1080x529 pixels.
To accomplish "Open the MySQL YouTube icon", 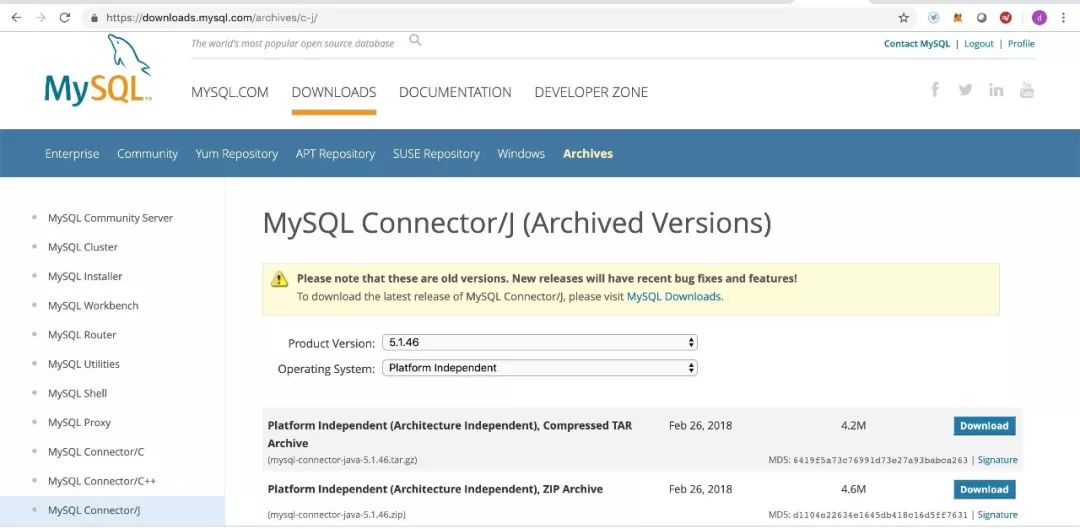I will point(1026,90).
